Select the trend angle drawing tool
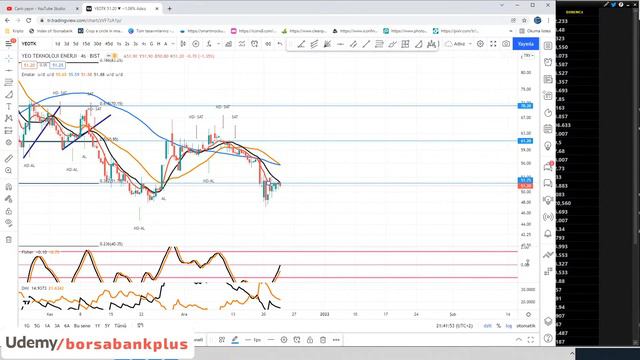 301,44
